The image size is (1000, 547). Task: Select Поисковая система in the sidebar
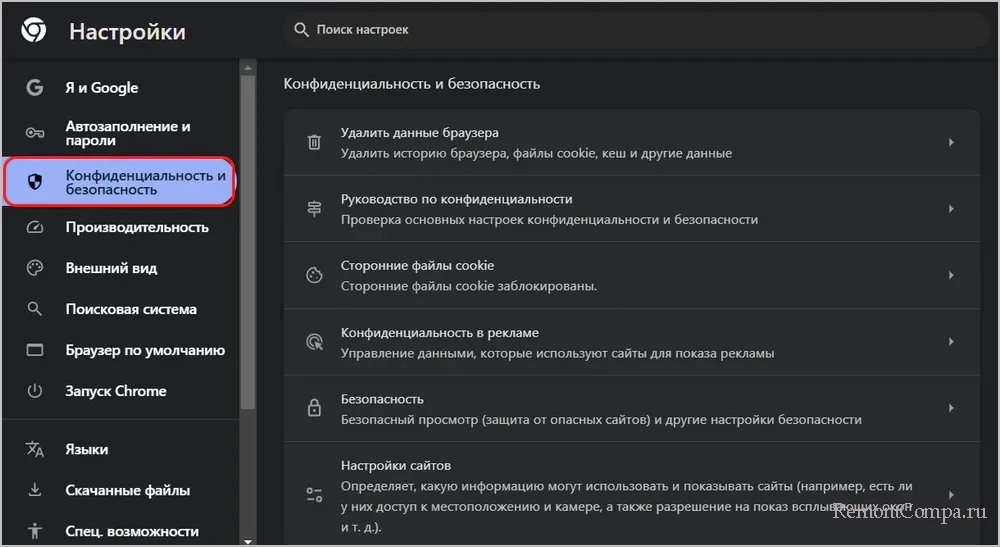coord(131,309)
